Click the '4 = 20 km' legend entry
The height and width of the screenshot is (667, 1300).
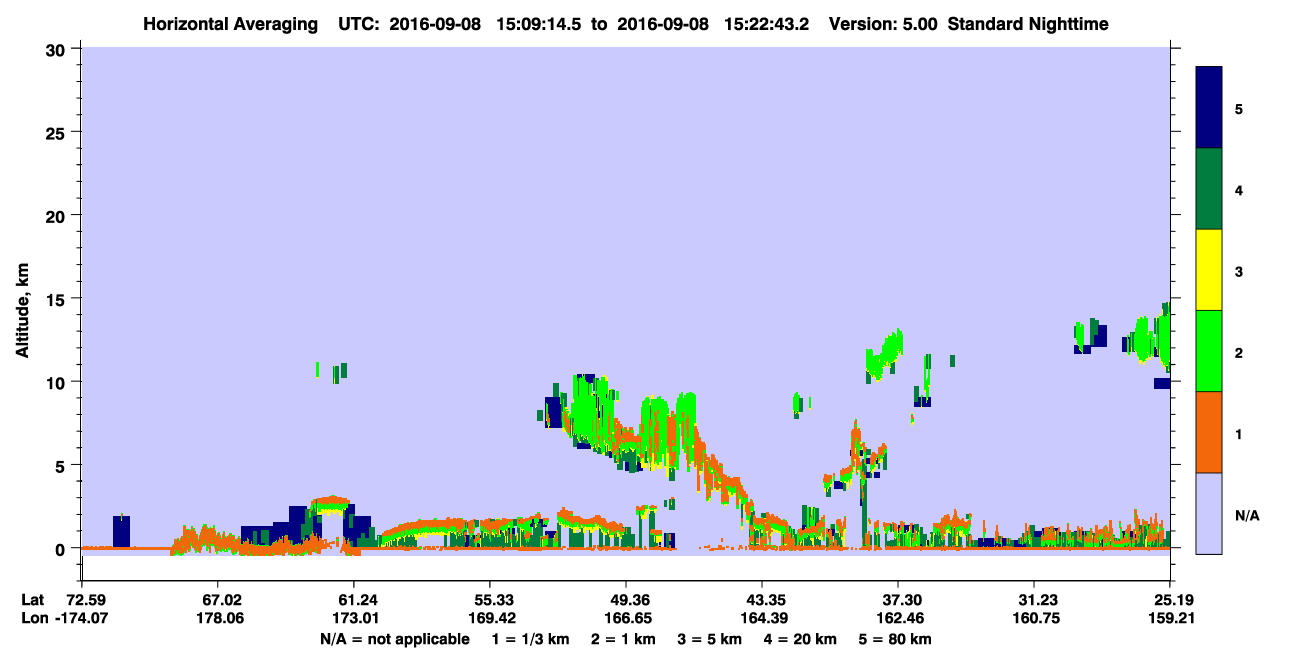801,638
